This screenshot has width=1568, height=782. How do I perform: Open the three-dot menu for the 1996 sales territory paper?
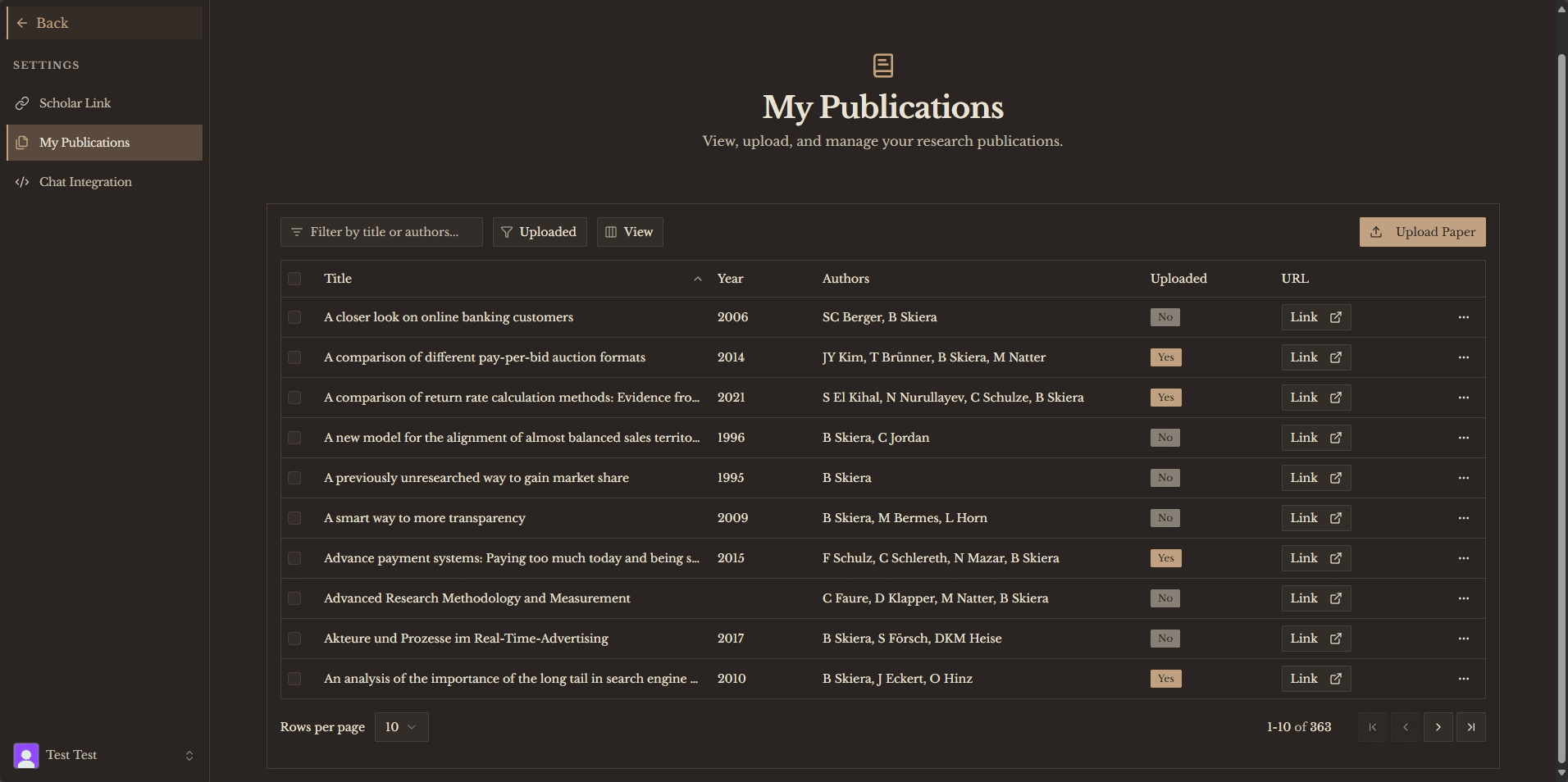(1464, 438)
